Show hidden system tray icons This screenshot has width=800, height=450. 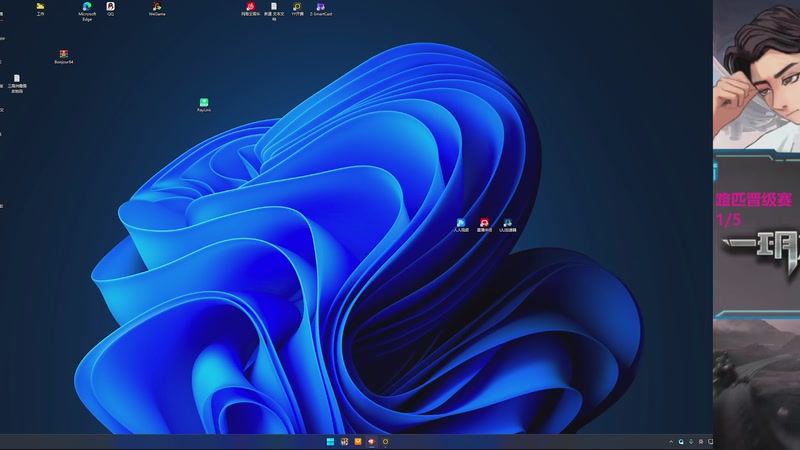(671, 442)
